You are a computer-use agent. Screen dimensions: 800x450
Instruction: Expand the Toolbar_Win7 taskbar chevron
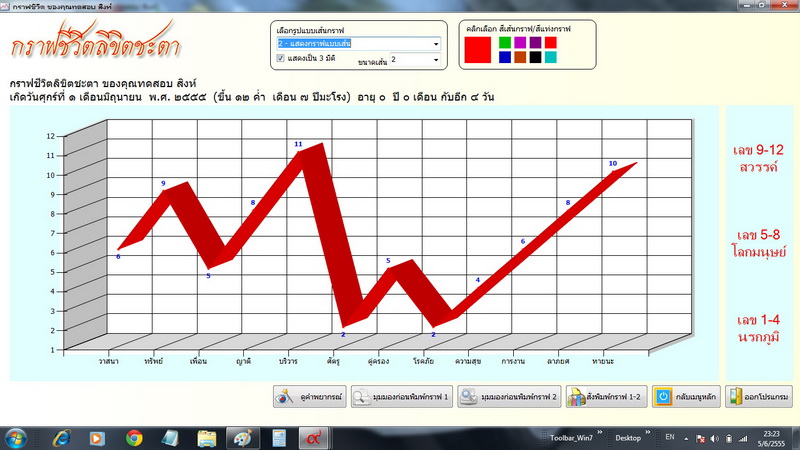(x=599, y=433)
